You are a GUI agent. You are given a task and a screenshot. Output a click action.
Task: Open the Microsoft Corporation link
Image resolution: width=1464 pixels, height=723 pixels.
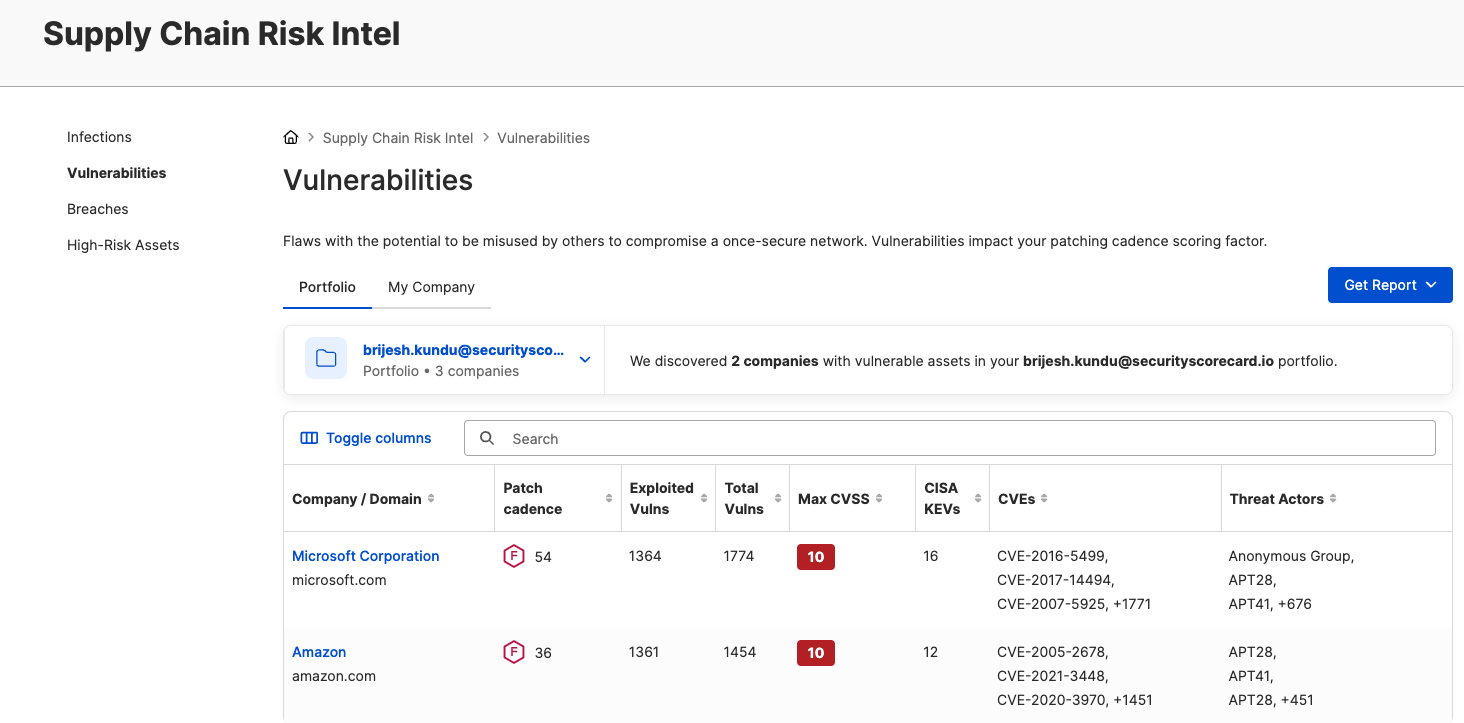click(366, 556)
